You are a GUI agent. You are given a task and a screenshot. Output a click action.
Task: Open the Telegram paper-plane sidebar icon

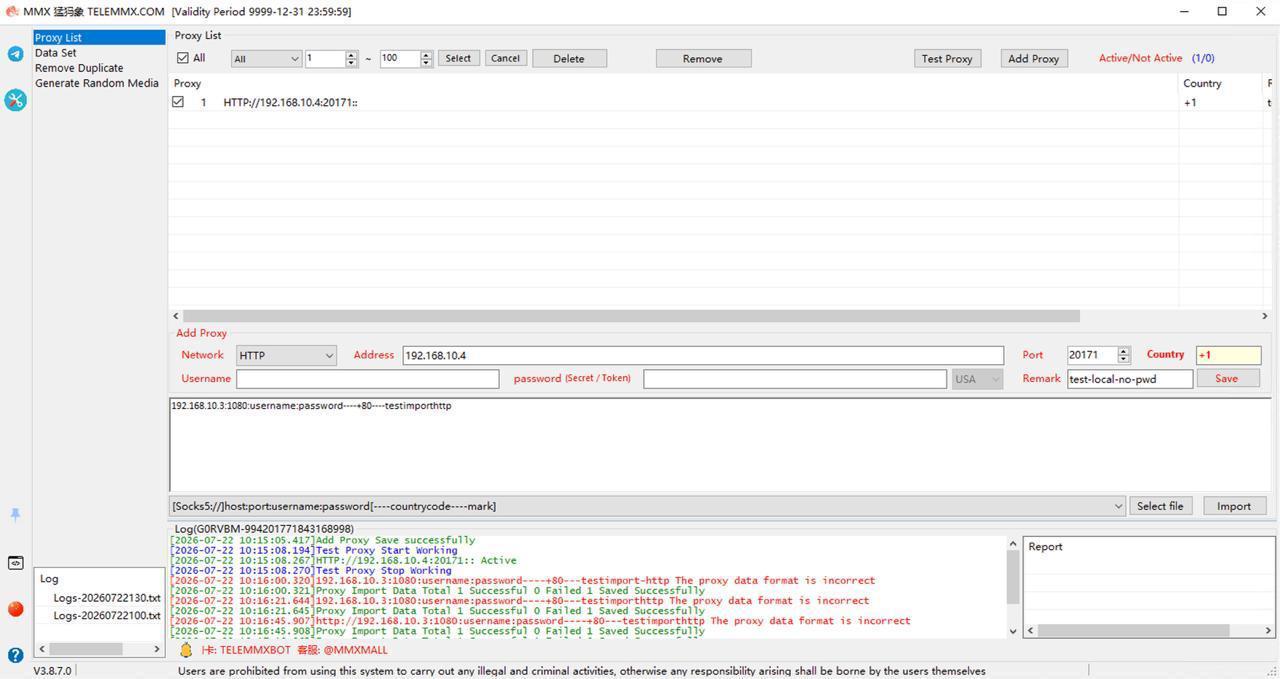click(15, 54)
